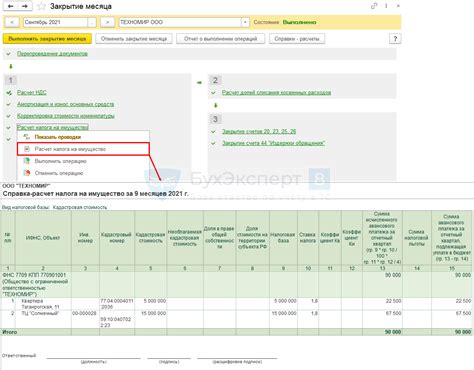Add Закрытие месяца to favorites via star
474x370 pixels.
[x=42, y=6]
